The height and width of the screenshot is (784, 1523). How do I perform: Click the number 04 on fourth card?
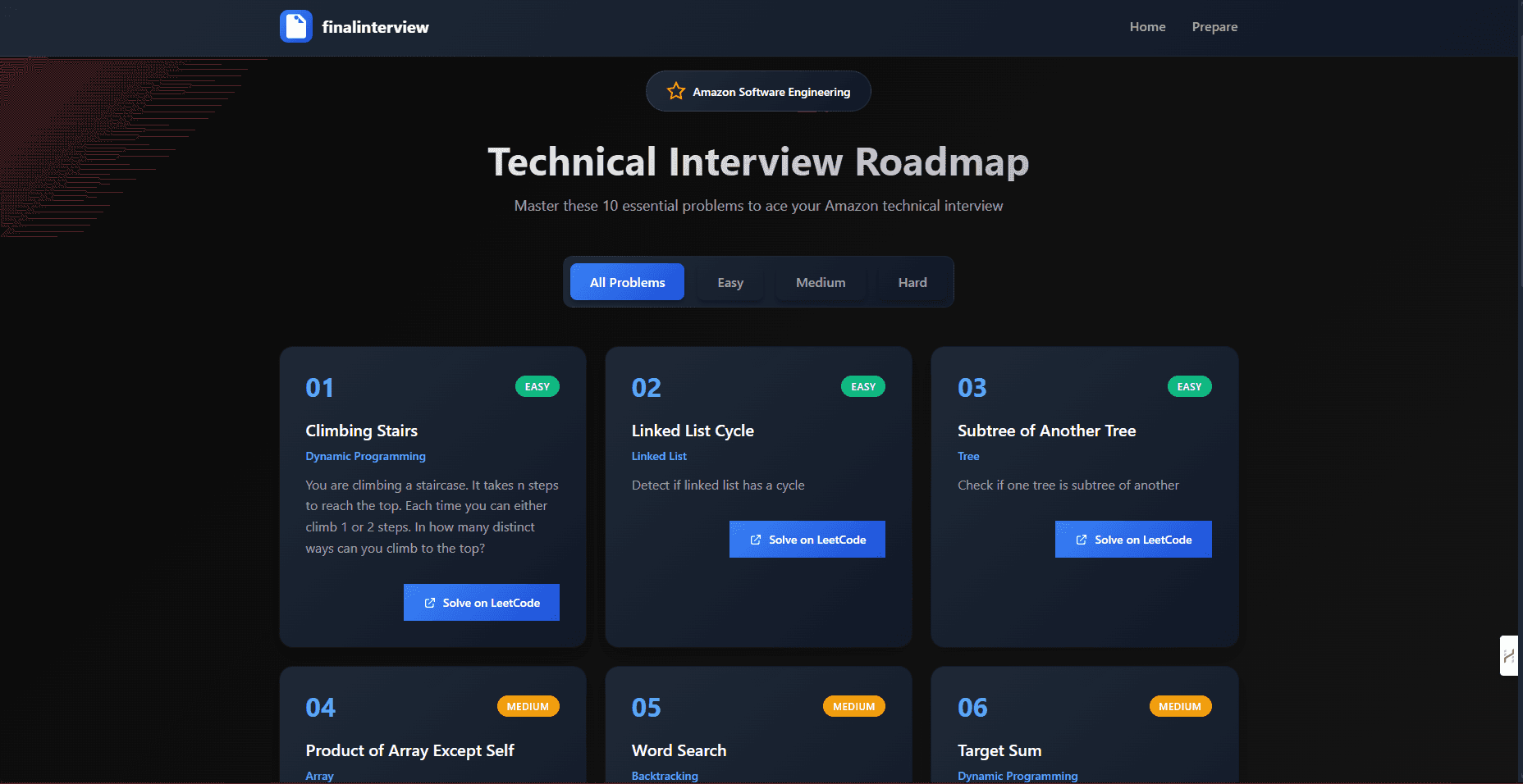click(320, 708)
